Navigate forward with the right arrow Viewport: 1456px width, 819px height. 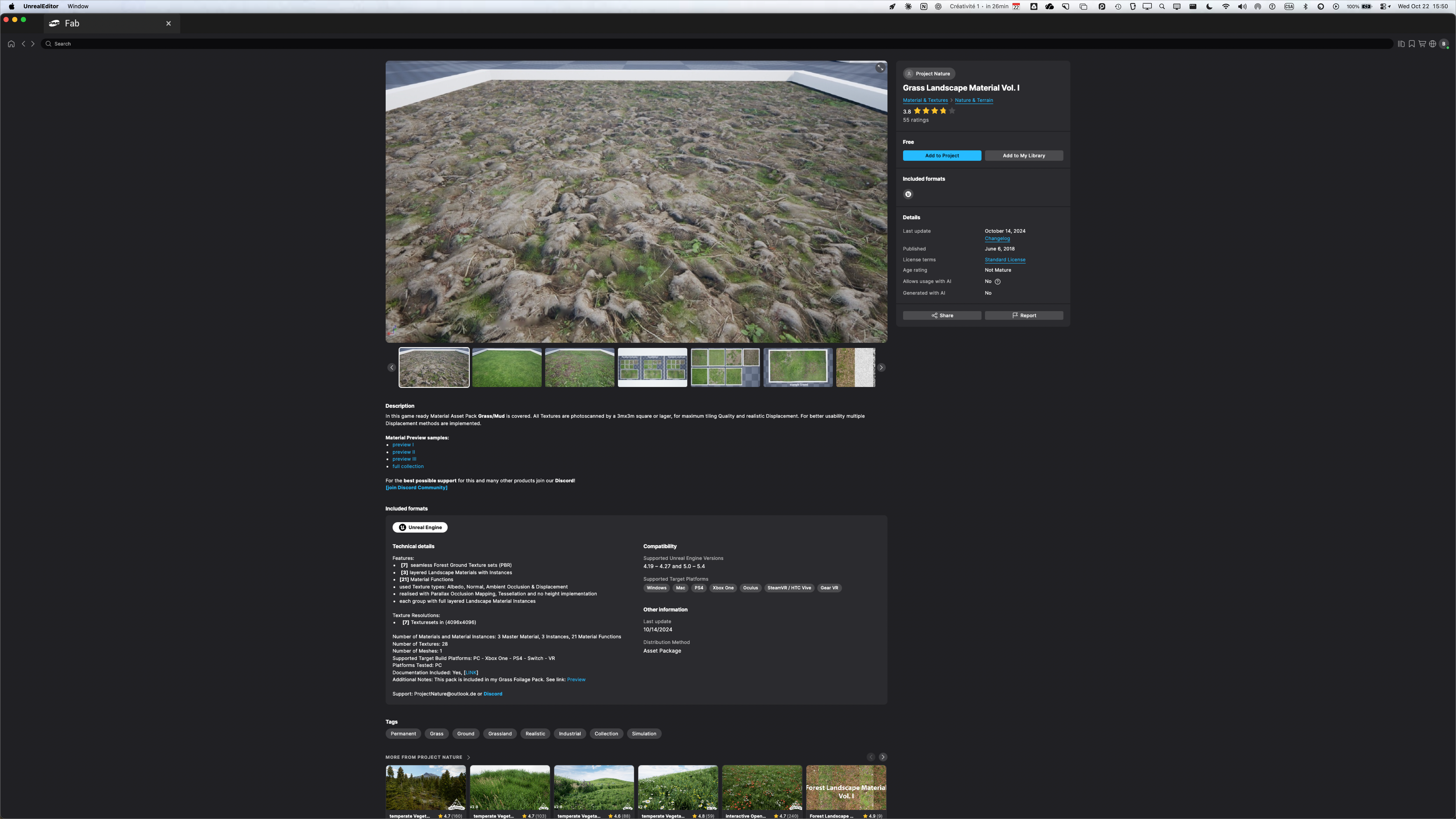33,44
